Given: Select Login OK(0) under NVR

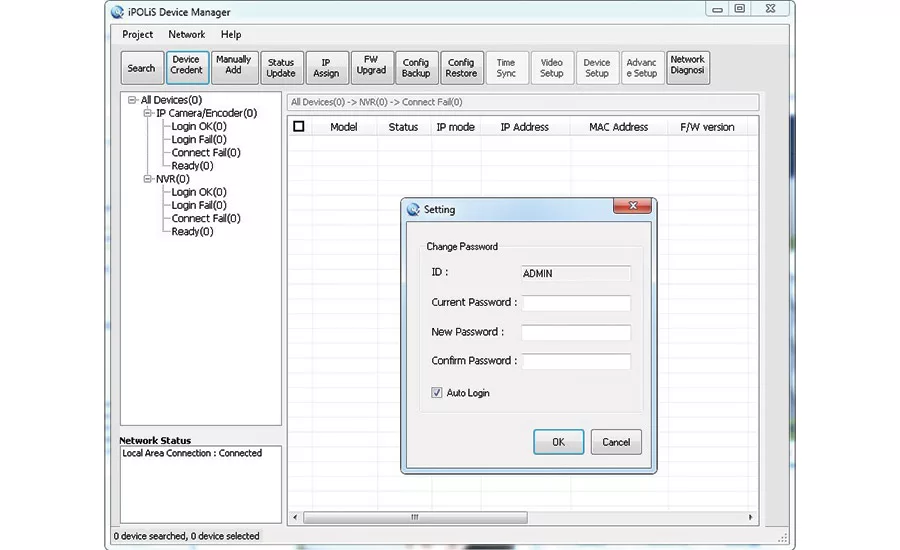Looking at the screenshot, I should (x=199, y=192).
